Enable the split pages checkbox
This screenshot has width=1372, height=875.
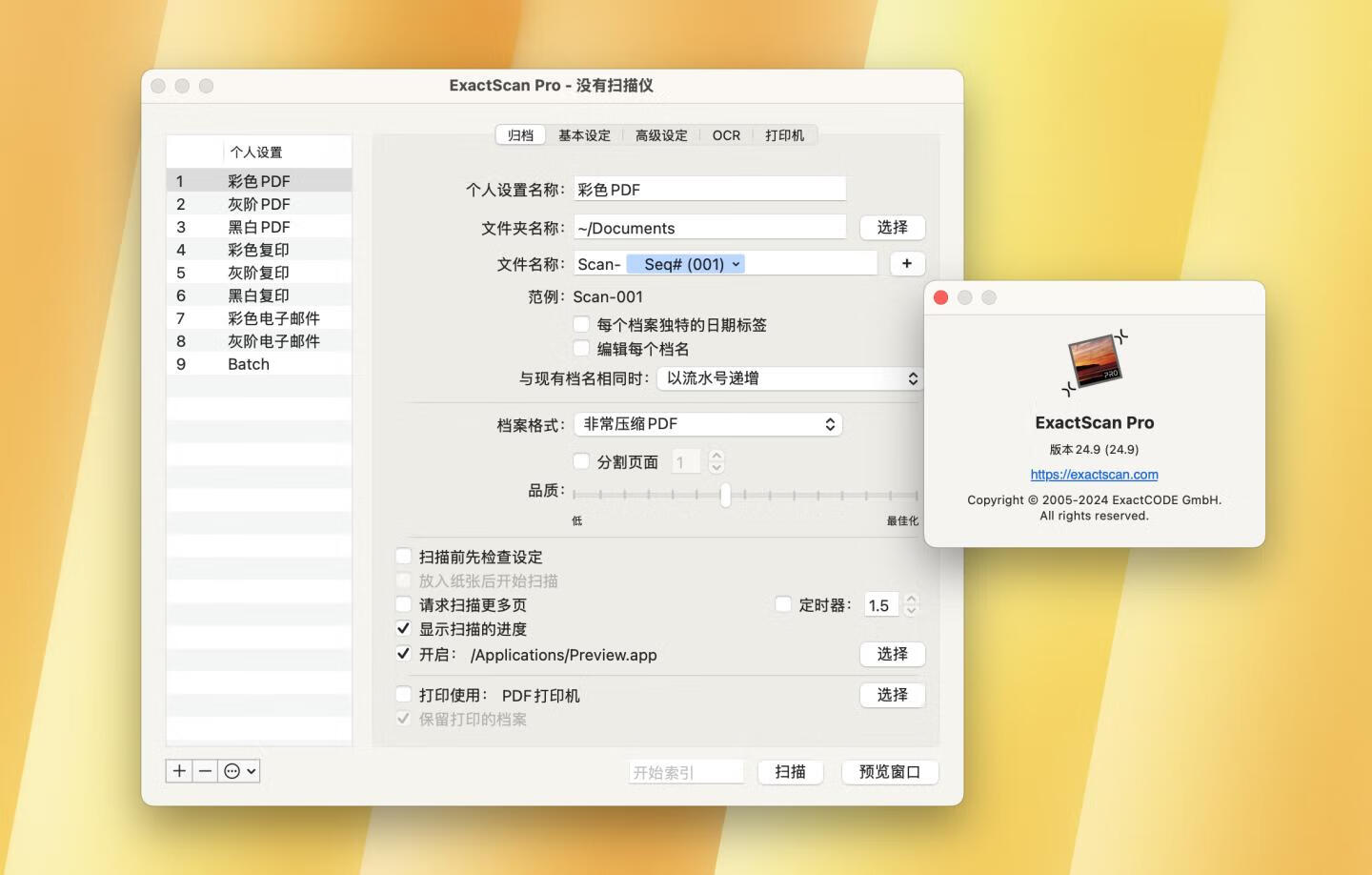coord(581,461)
